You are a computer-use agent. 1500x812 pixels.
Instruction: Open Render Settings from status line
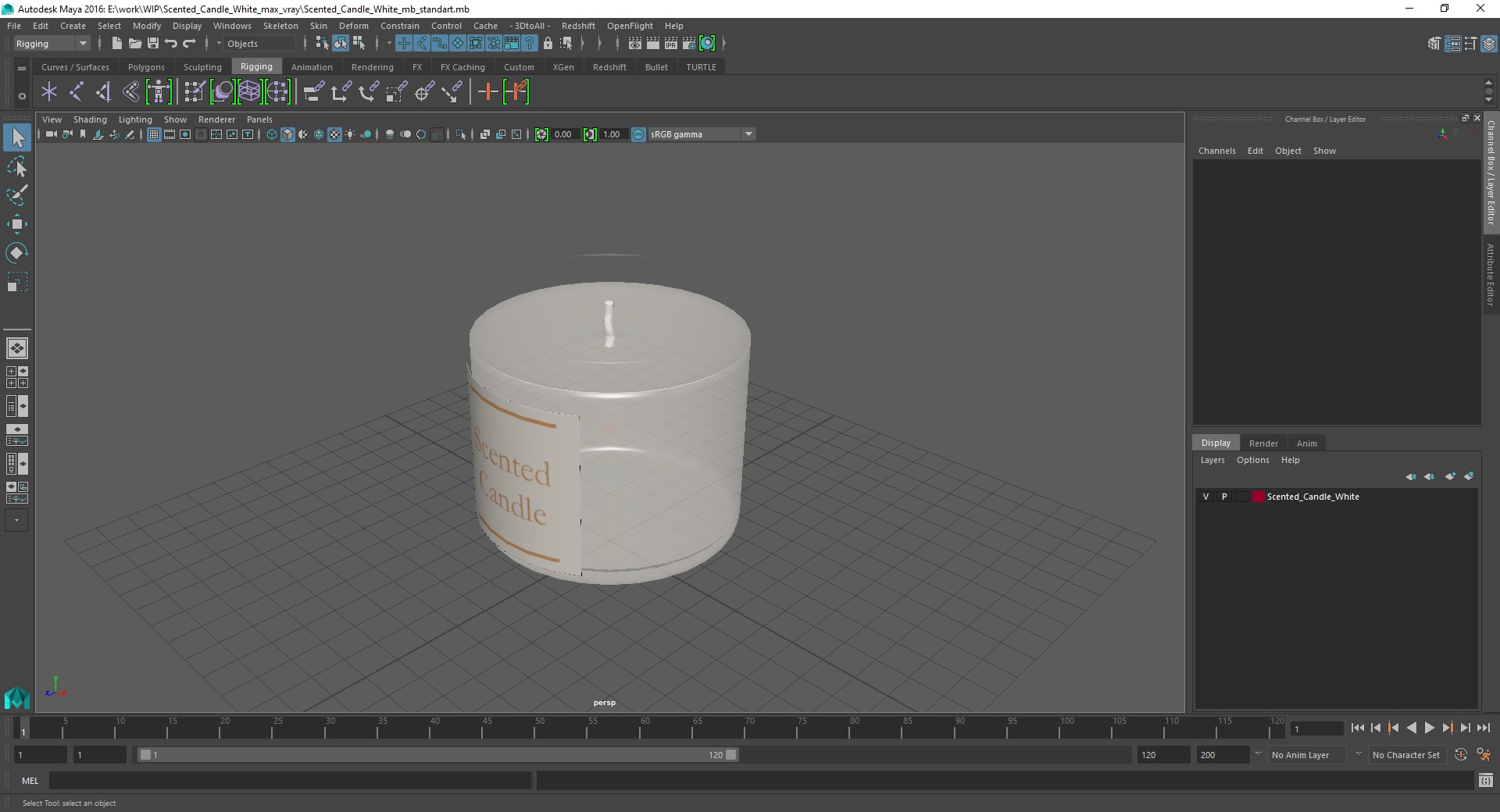tap(689, 44)
